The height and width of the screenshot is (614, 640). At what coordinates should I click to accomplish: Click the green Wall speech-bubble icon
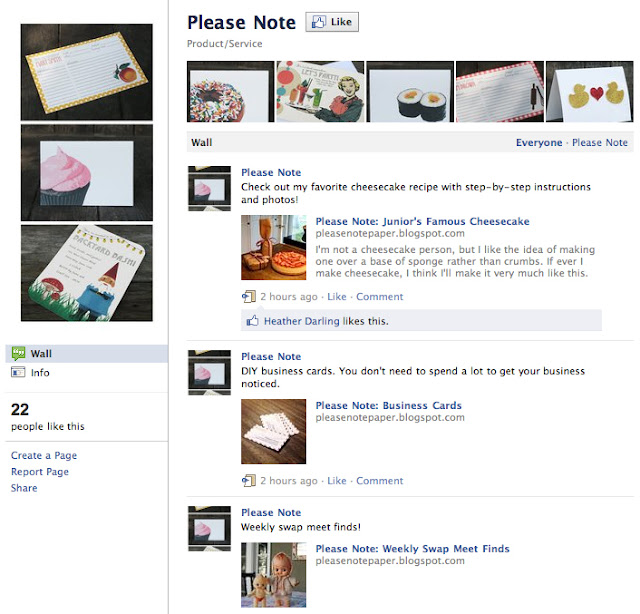click(18, 354)
